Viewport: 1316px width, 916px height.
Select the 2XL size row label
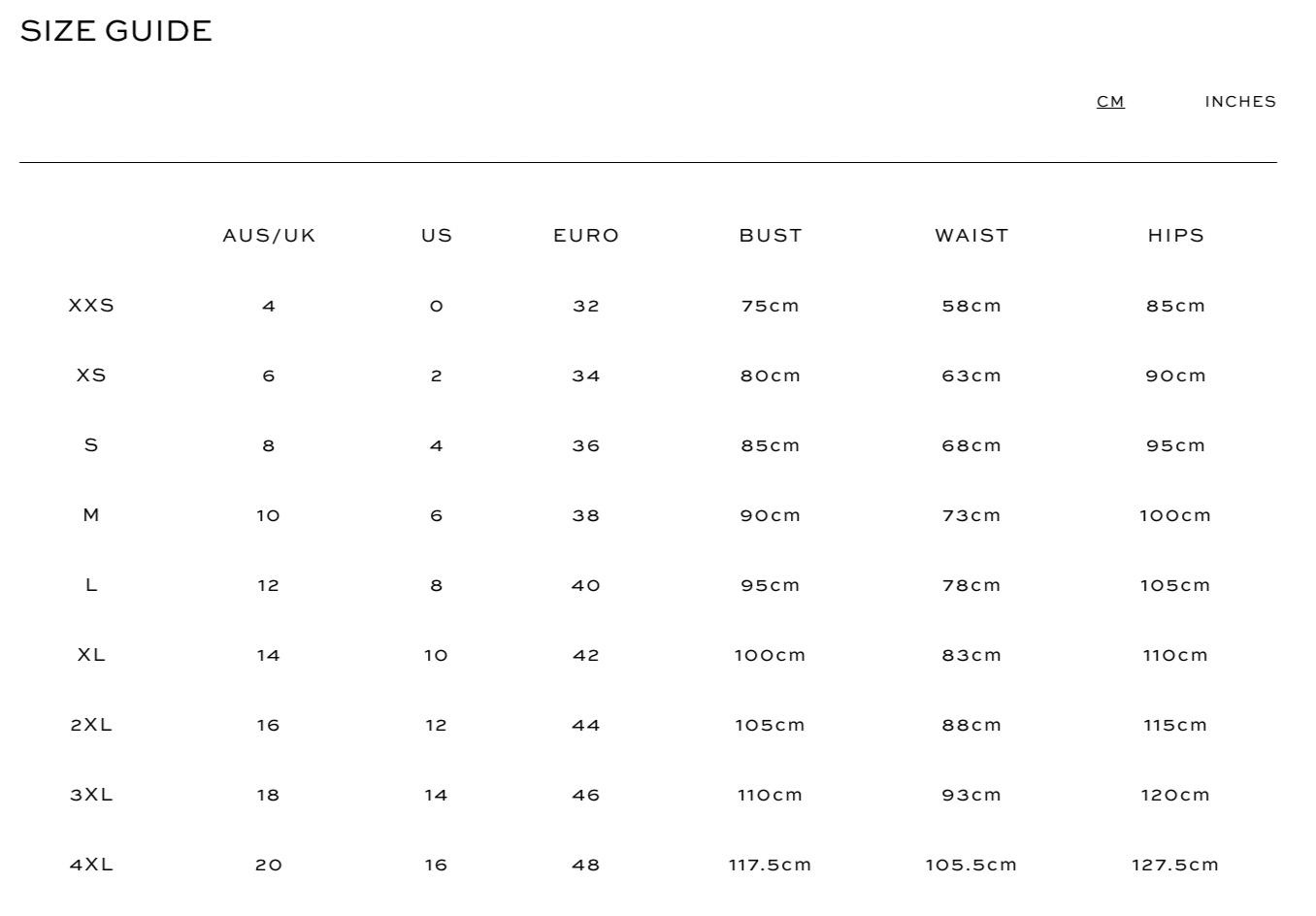coord(91,725)
